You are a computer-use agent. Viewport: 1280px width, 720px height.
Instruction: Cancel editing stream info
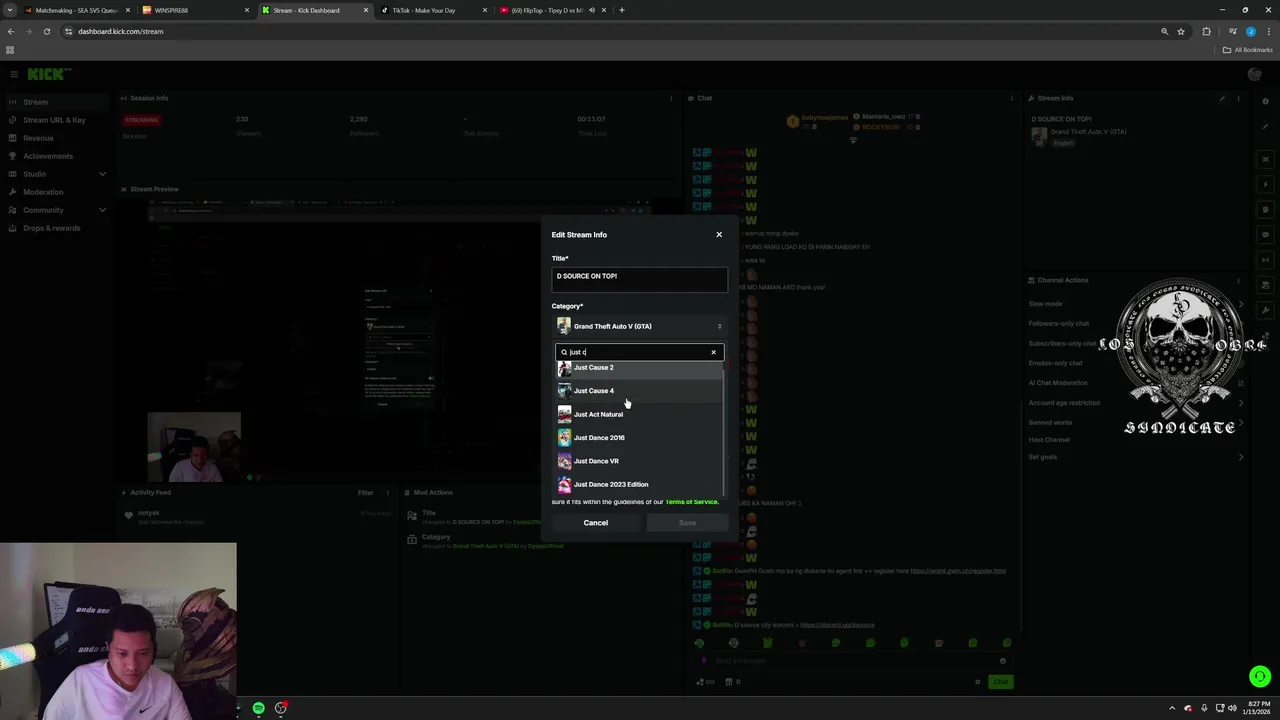pyautogui.click(x=595, y=523)
